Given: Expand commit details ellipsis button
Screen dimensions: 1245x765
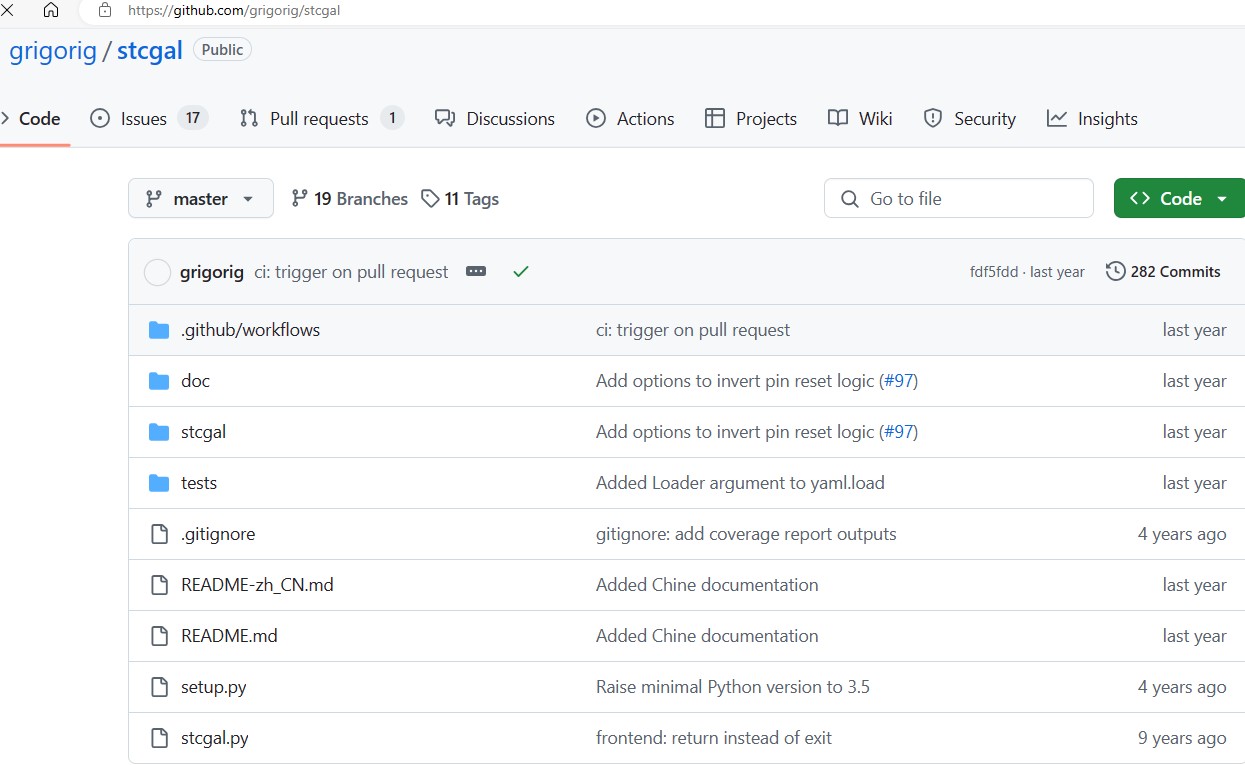Looking at the screenshot, I should 476,271.
